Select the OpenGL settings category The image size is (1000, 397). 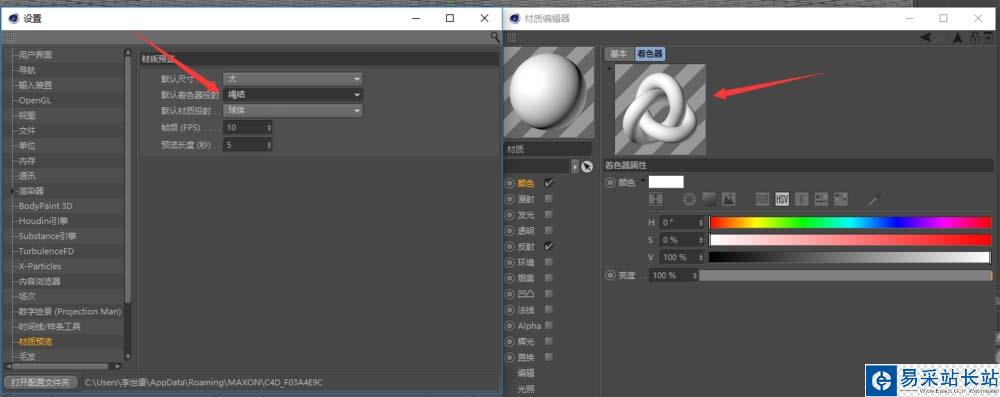tap(35, 100)
